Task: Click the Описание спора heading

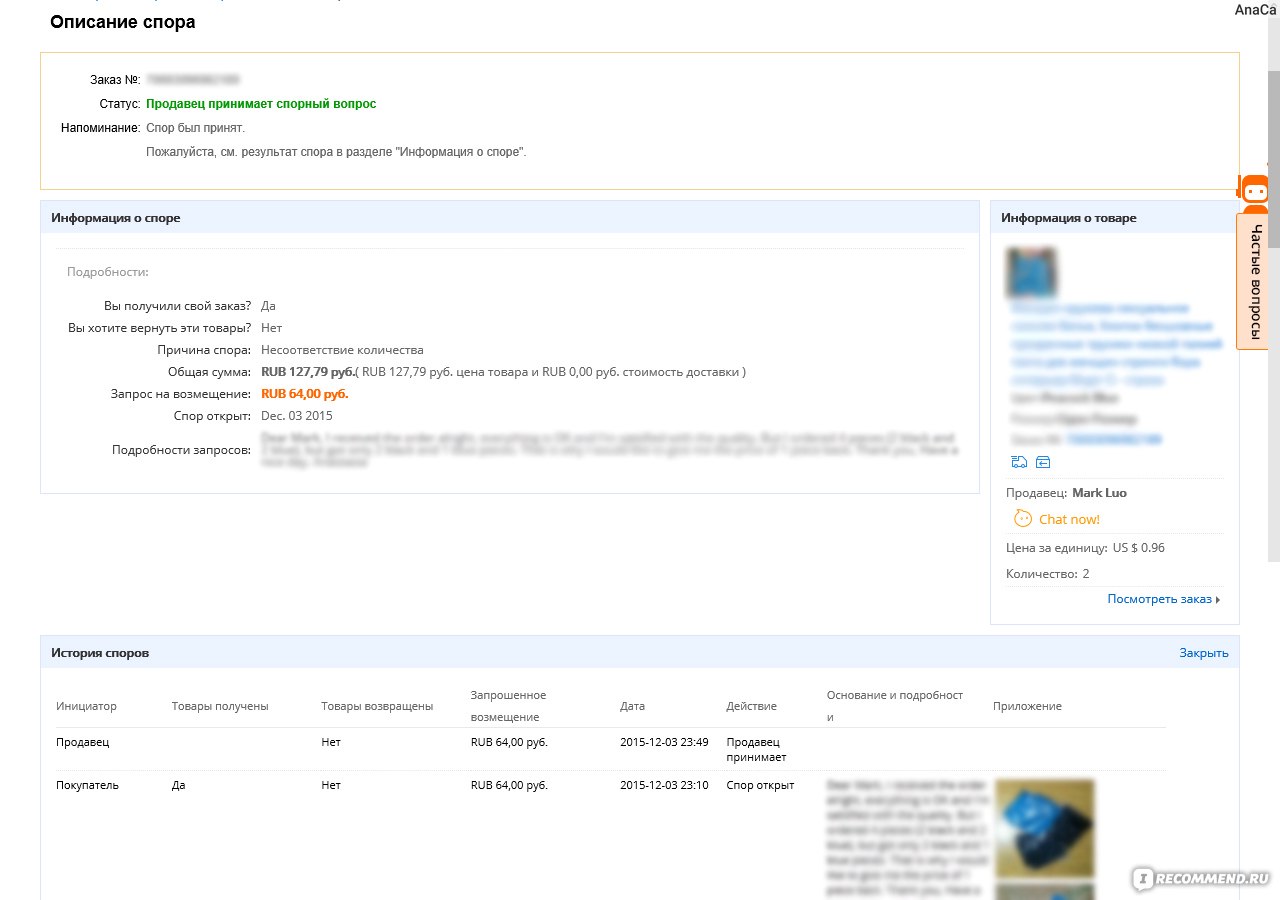Action: [x=123, y=22]
